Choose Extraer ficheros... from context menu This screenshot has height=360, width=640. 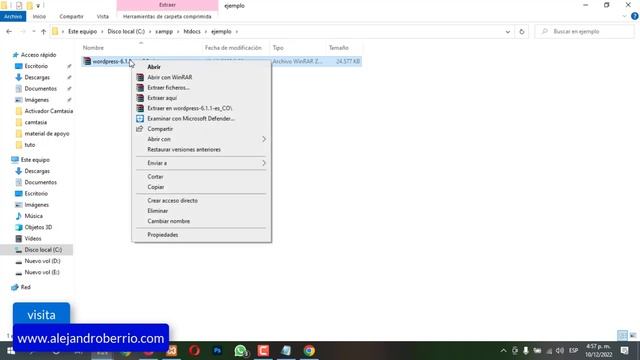pos(168,87)
